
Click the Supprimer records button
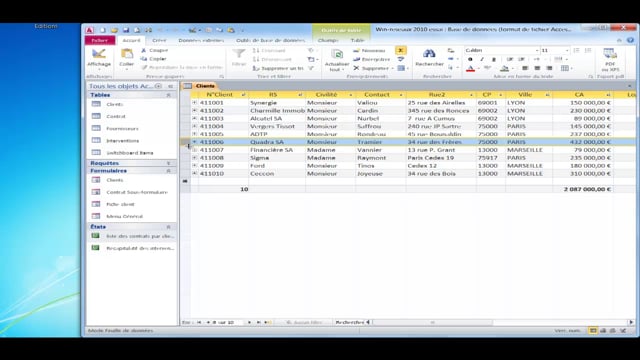pos(373,68)
